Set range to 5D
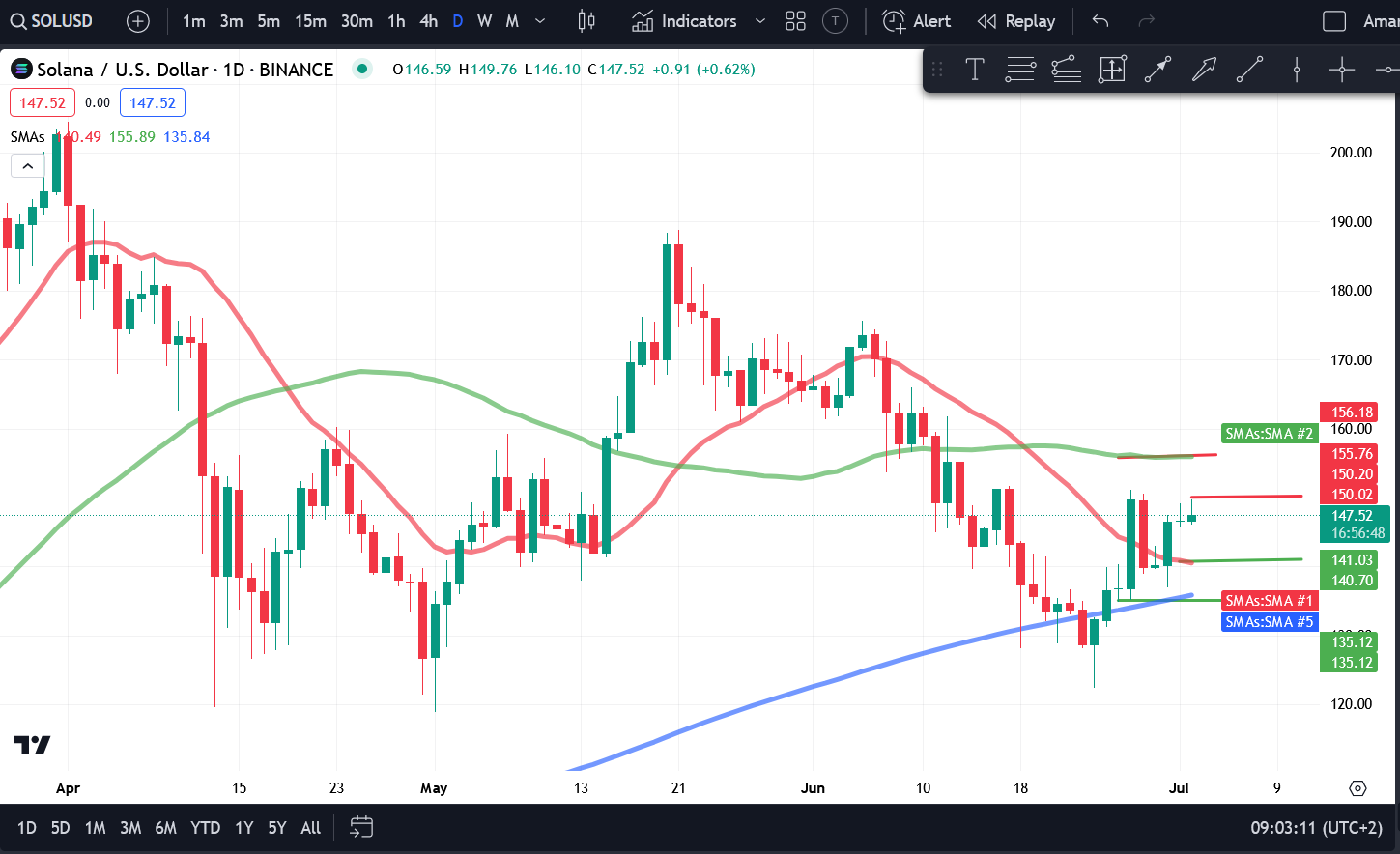Viewport: 1400px width, 854px height. click(x=60, y=828)
